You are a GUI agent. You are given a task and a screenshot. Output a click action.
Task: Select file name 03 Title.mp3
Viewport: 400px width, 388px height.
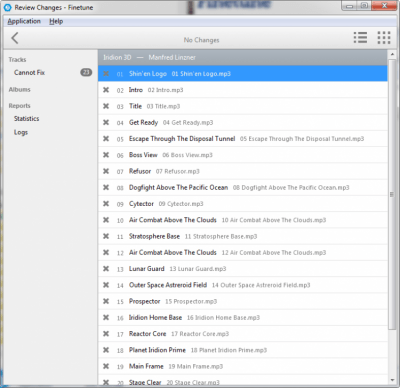pyautogui.click(x=163, y=106)
